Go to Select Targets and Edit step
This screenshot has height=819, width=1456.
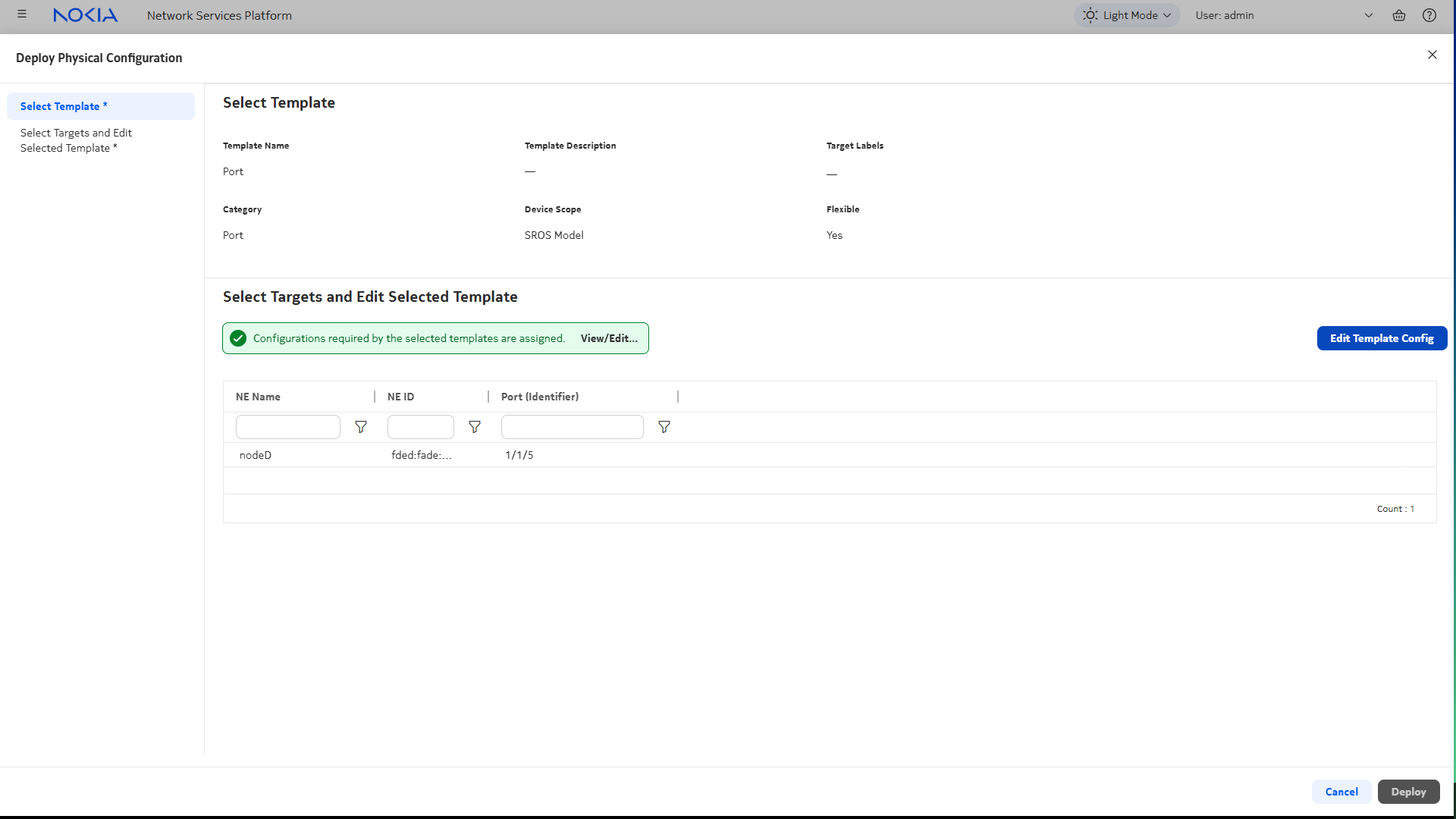coord(76,140)
